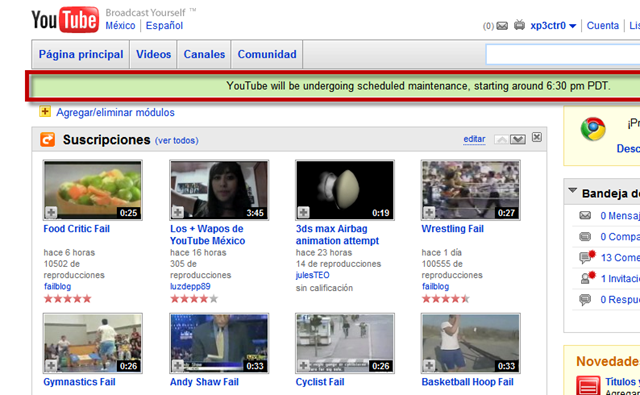Open the xp3ctr0 account dropdown arrow

click(x=572, y=26)
